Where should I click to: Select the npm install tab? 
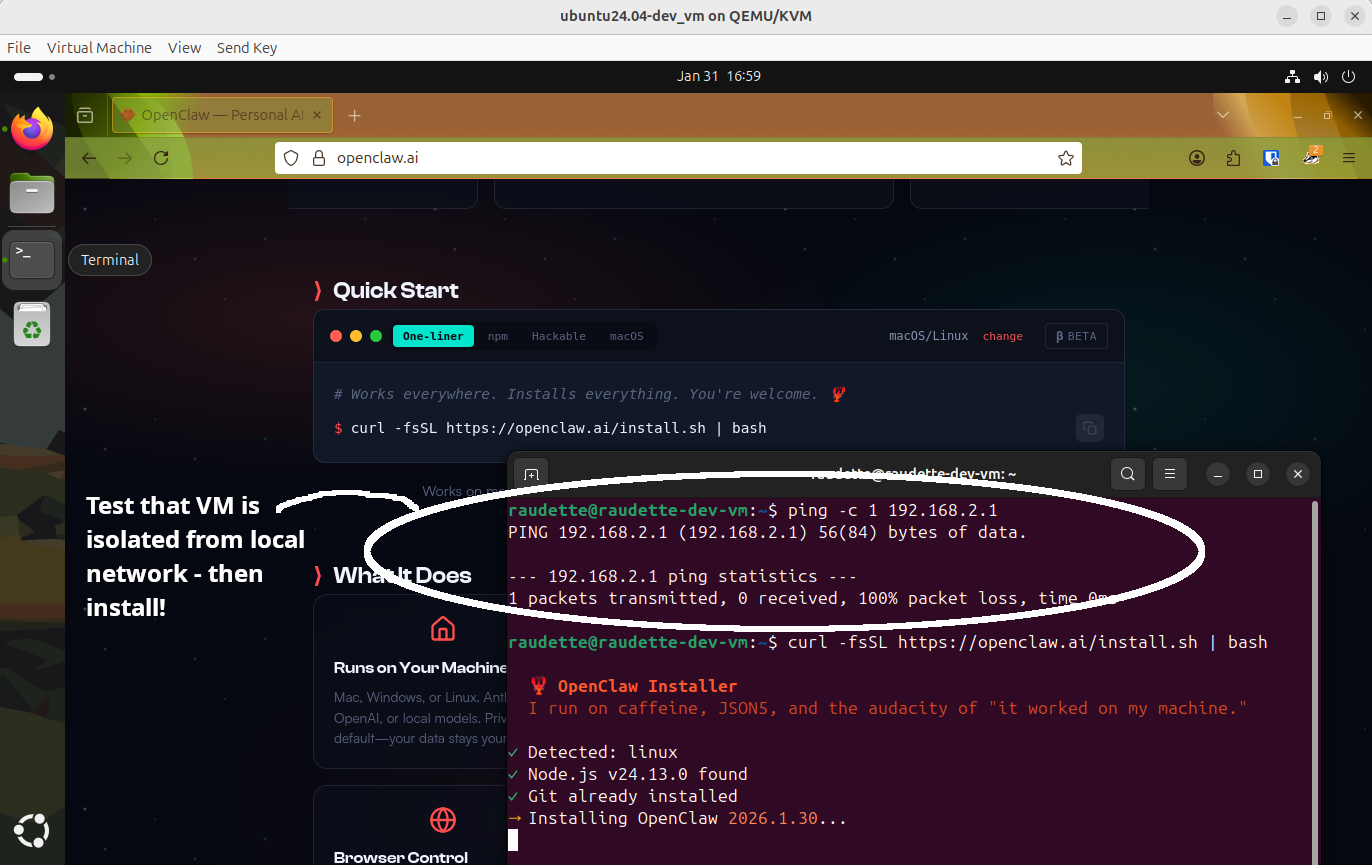pos(498,336)
